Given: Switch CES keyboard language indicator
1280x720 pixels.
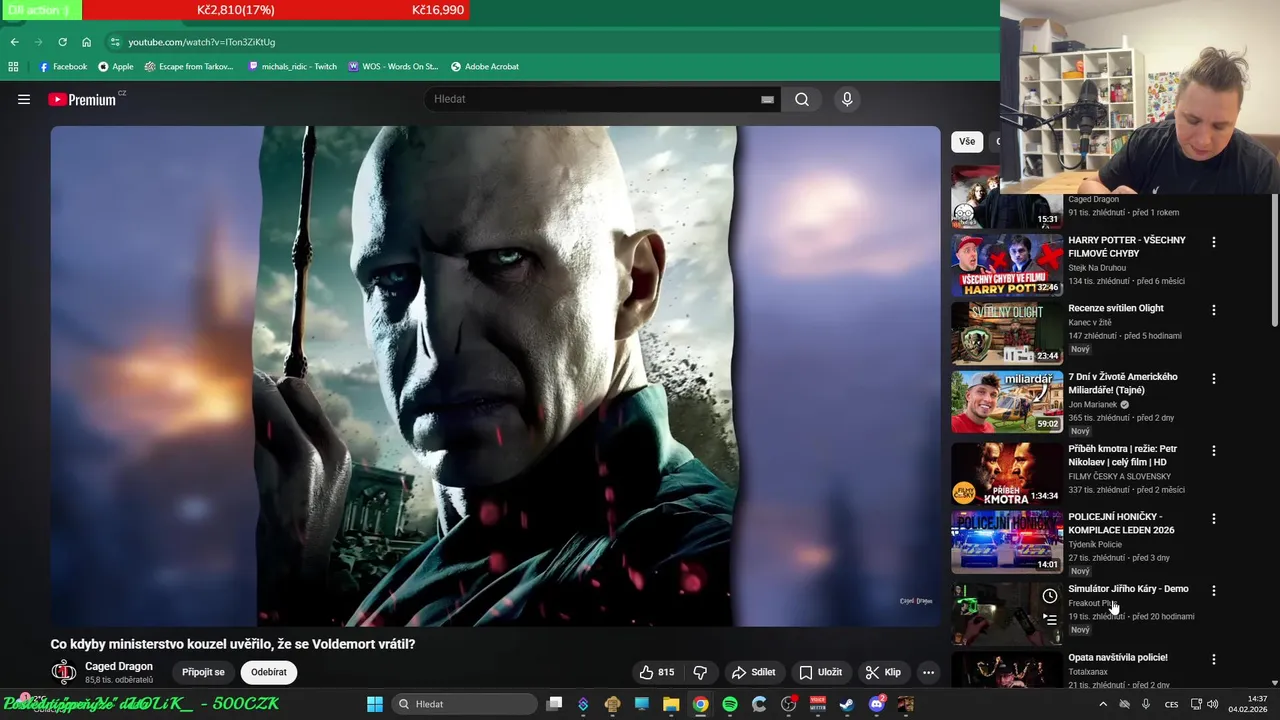Looking at the screenshot, I should pos(1171,704).
